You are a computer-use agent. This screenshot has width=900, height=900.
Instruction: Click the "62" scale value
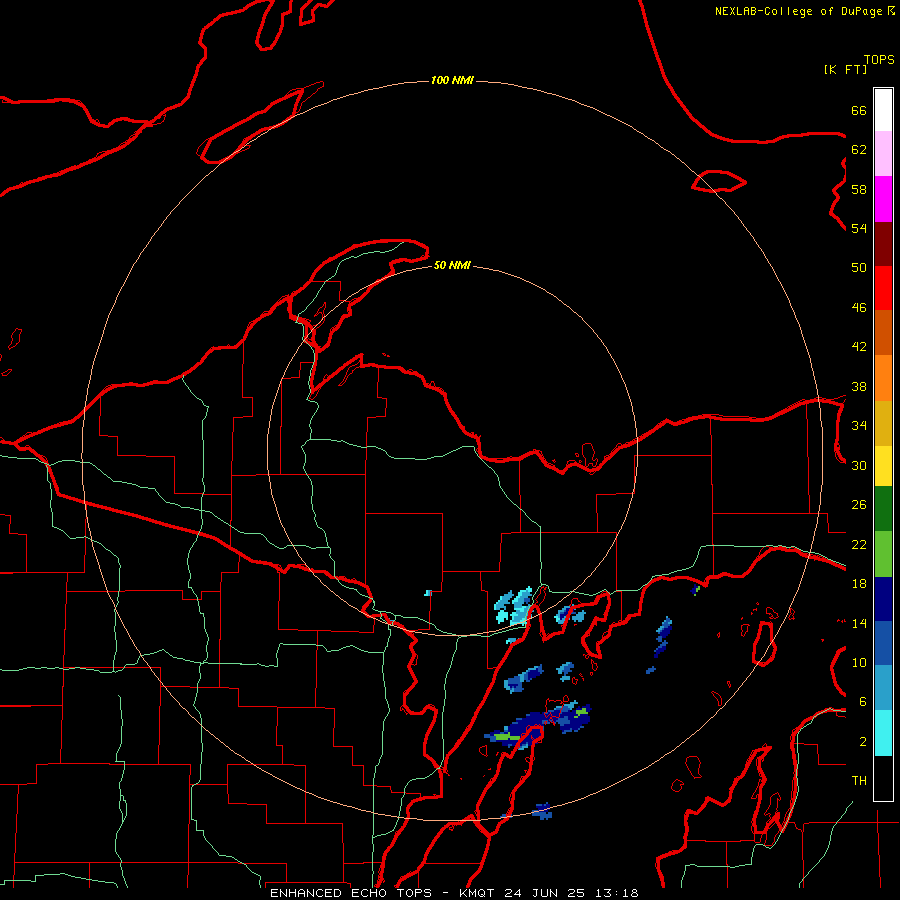(859, 150)
